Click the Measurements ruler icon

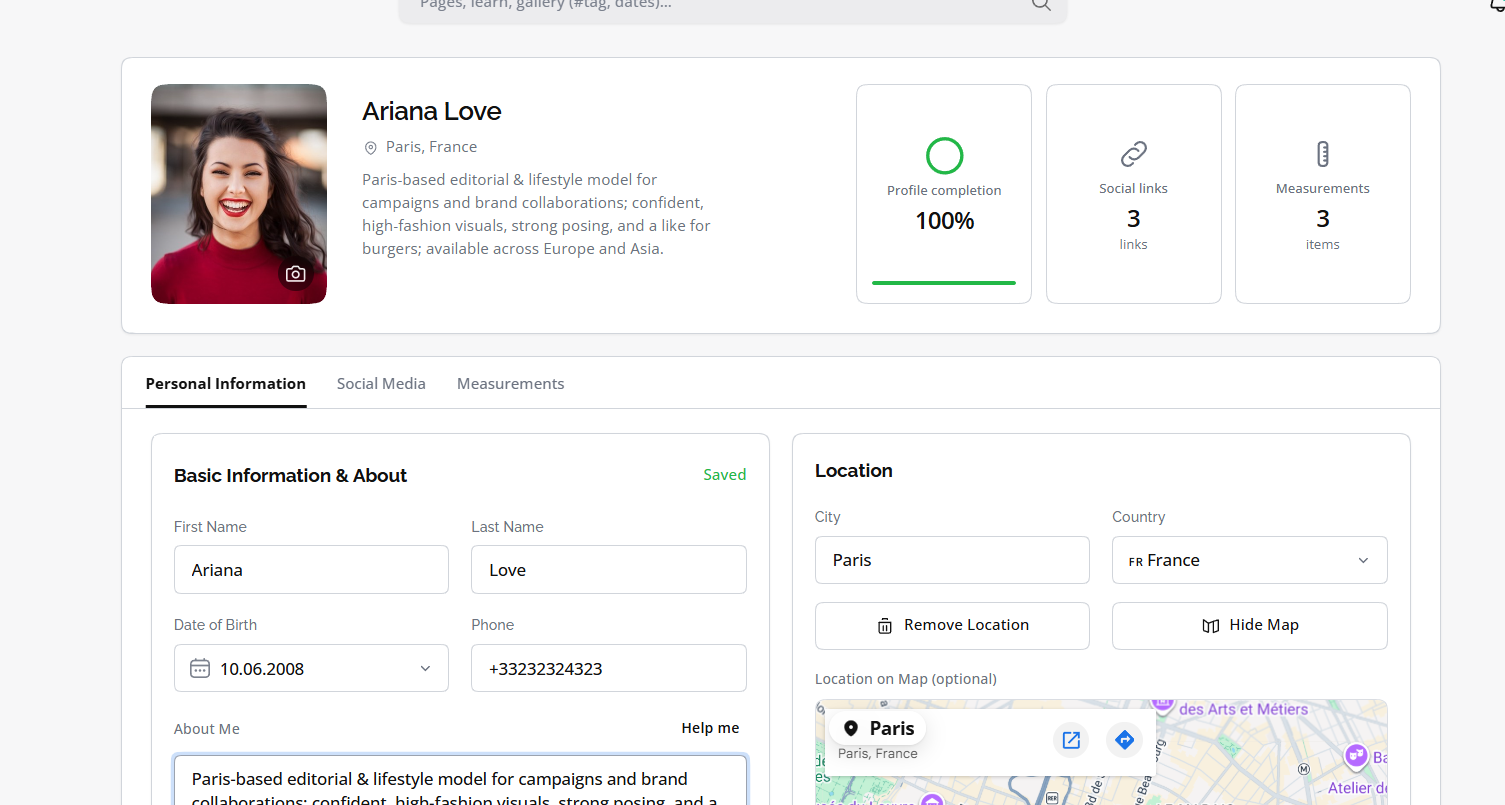(1323, 154)
